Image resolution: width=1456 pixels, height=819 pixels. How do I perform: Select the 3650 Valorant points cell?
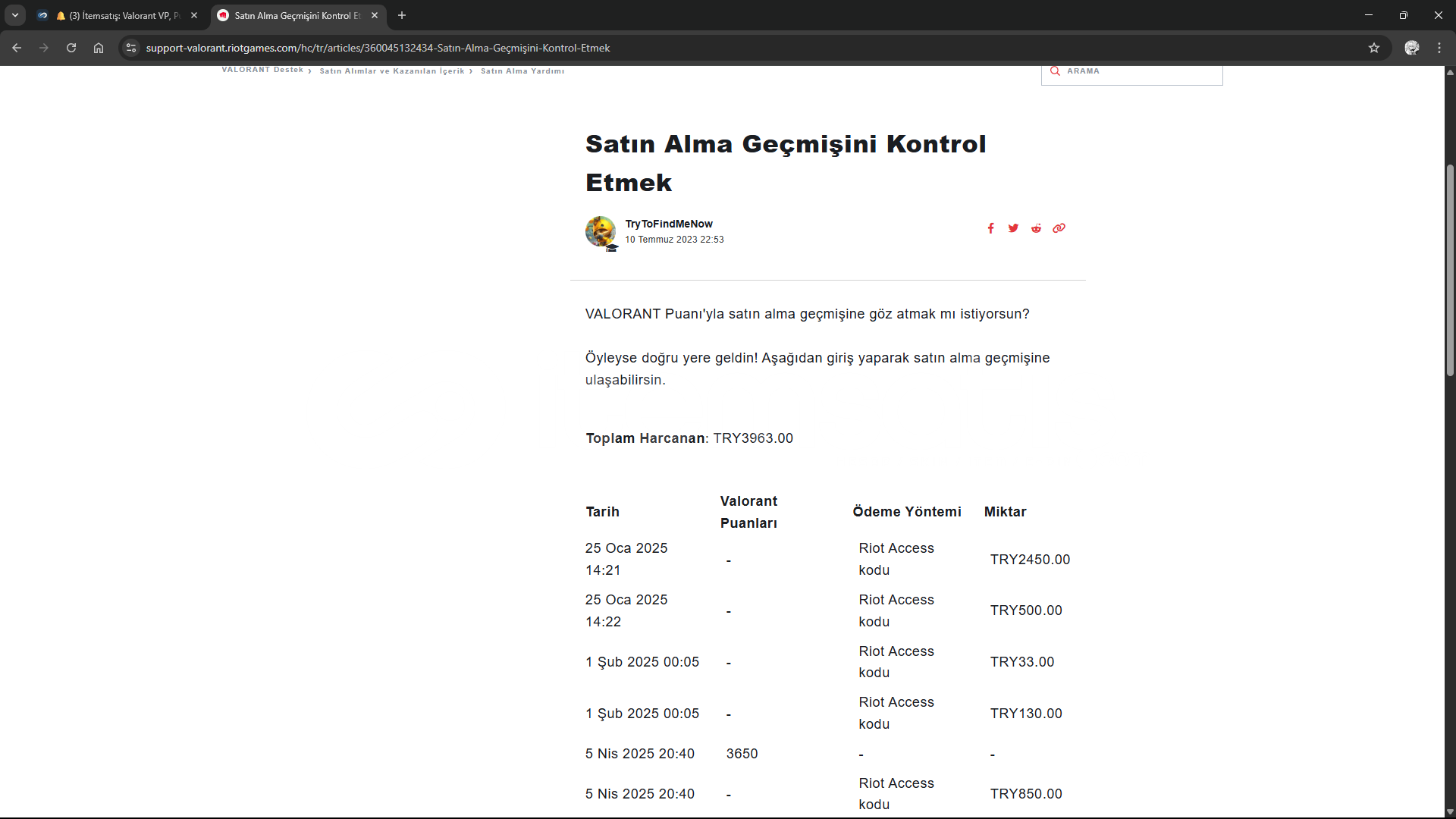742,754
